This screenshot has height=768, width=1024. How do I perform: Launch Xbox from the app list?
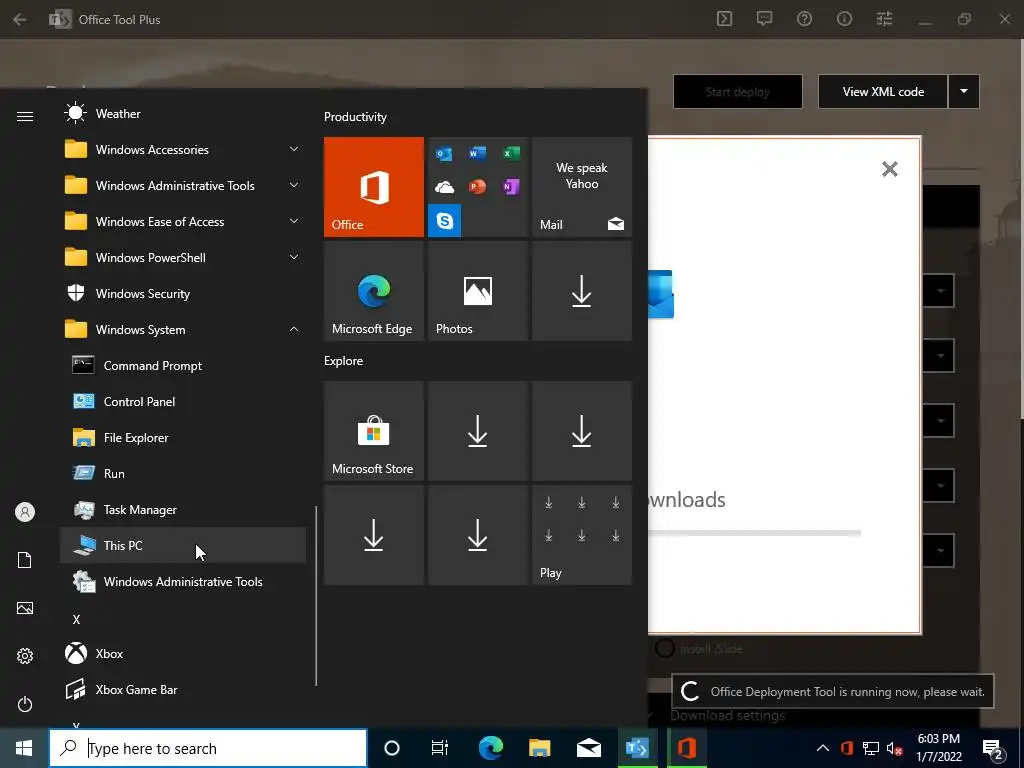[183, 654]
